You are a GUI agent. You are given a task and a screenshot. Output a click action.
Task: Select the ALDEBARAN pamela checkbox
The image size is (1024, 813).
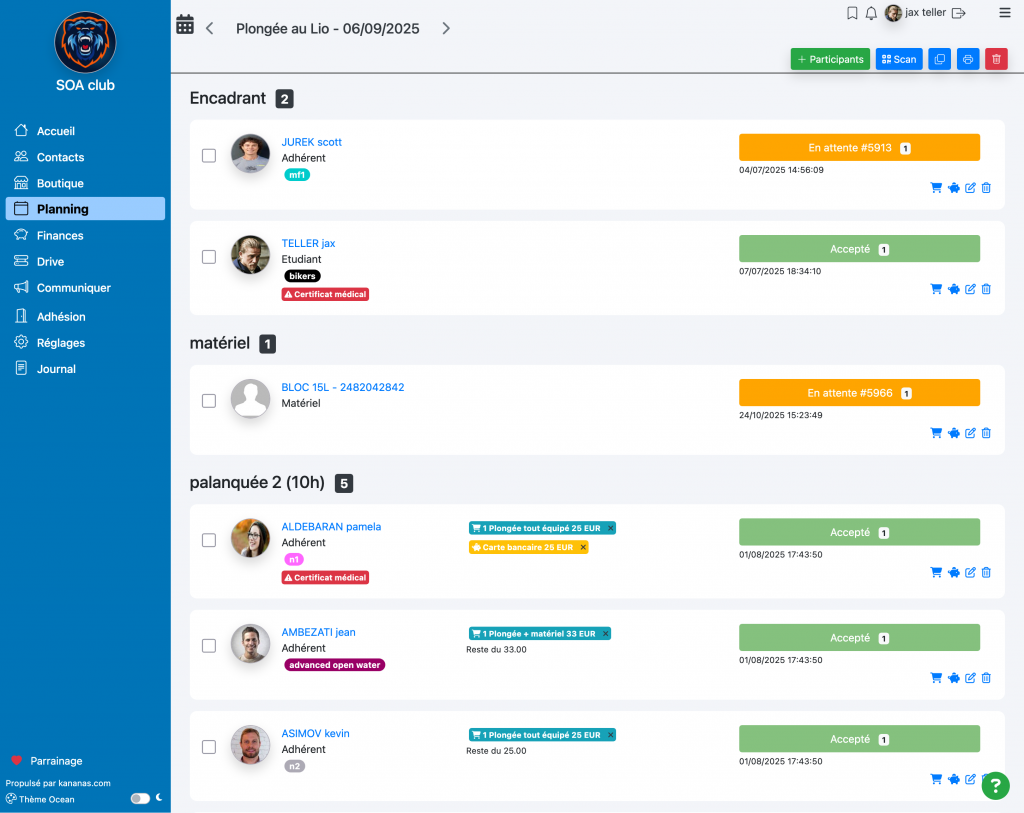point(209,540)
